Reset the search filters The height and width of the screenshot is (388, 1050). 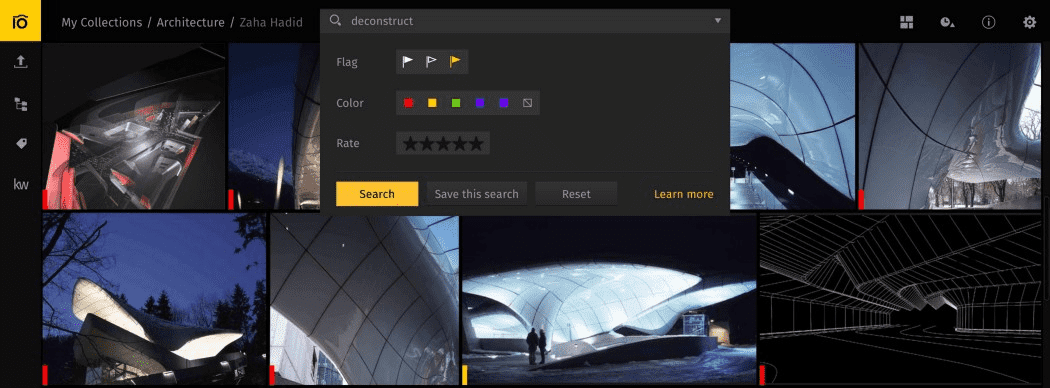coord(577,194)
